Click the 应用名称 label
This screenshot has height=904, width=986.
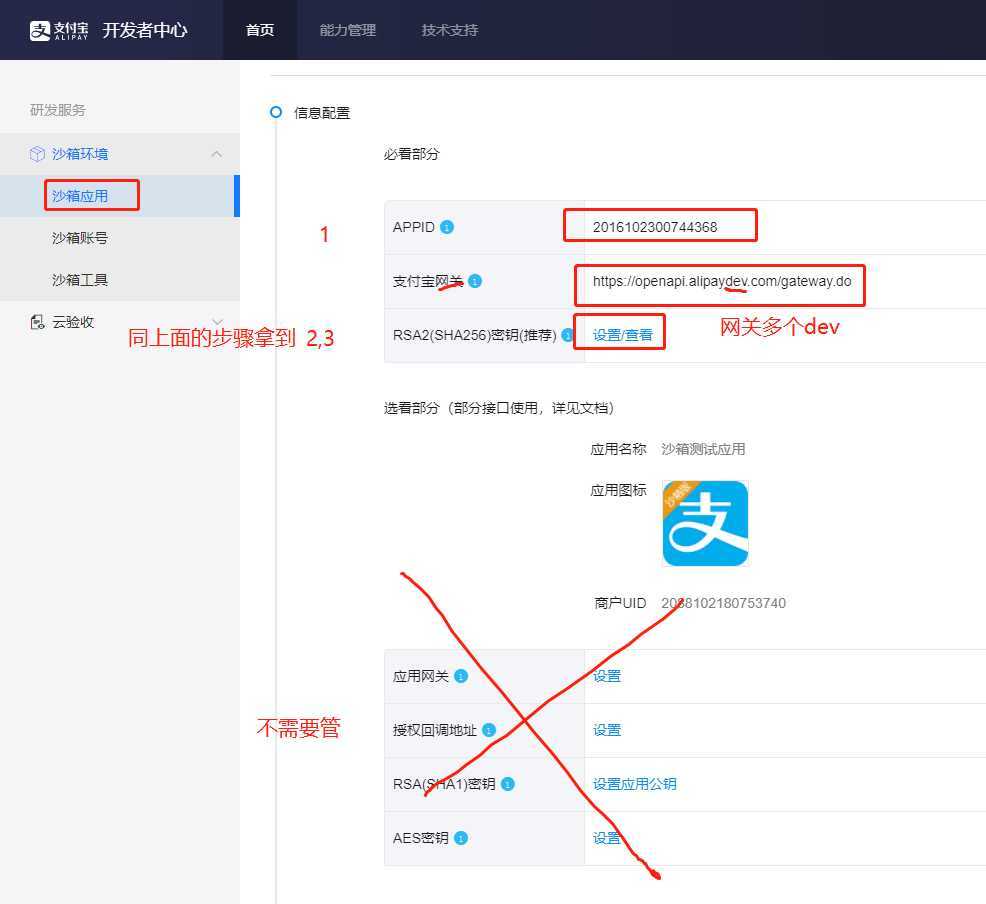click(618, 449)
